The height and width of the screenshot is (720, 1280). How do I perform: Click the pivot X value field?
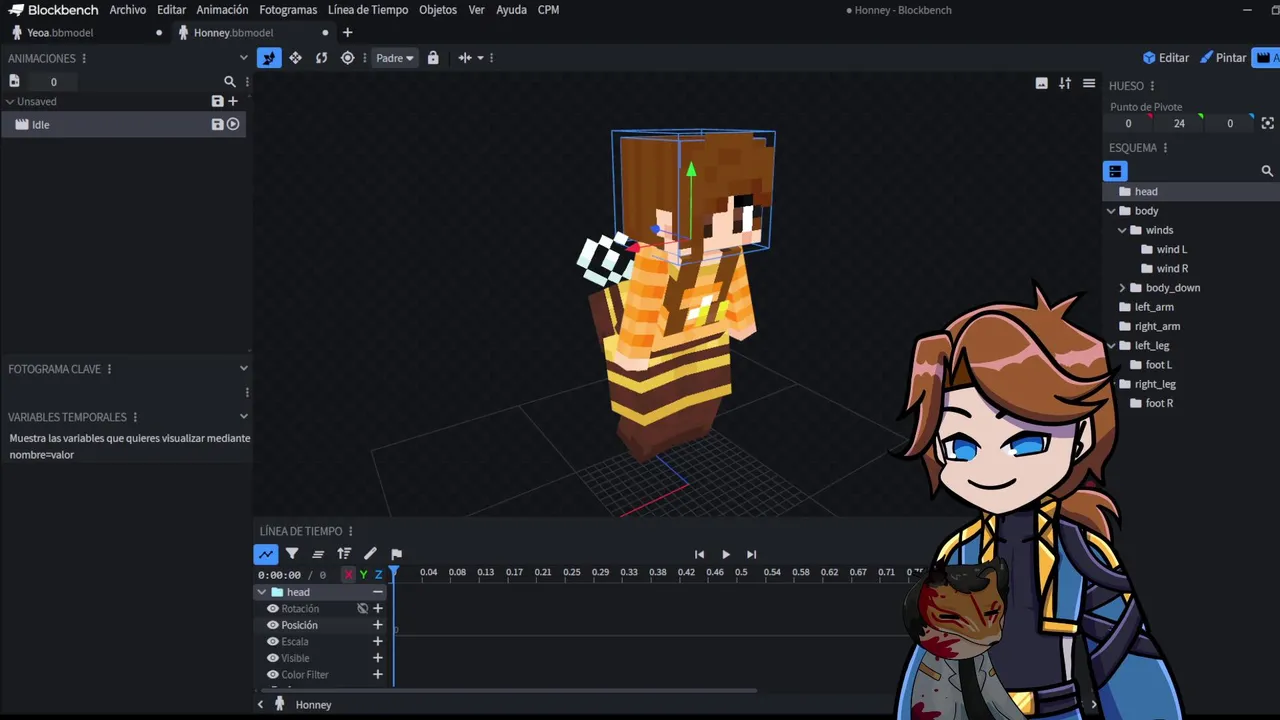click(1128, 124)
